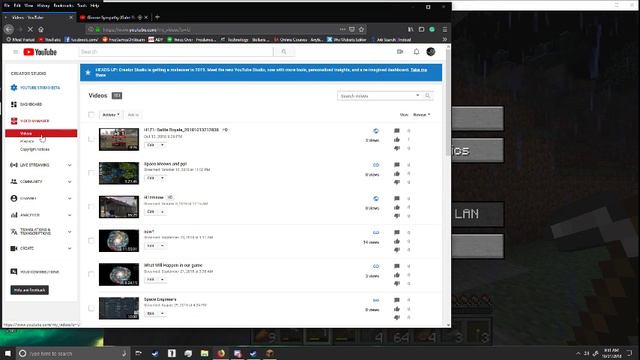
Task: Click thumbs-up icon for H1Z1 Battle Royale video
Action: [397, 140]
